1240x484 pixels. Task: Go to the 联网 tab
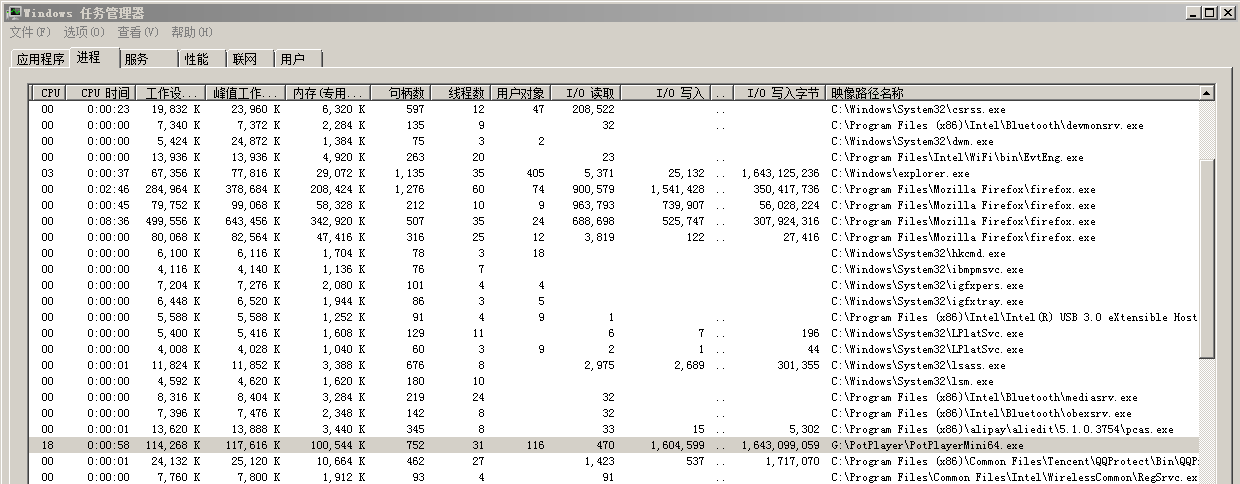click(x=249, y=59)
